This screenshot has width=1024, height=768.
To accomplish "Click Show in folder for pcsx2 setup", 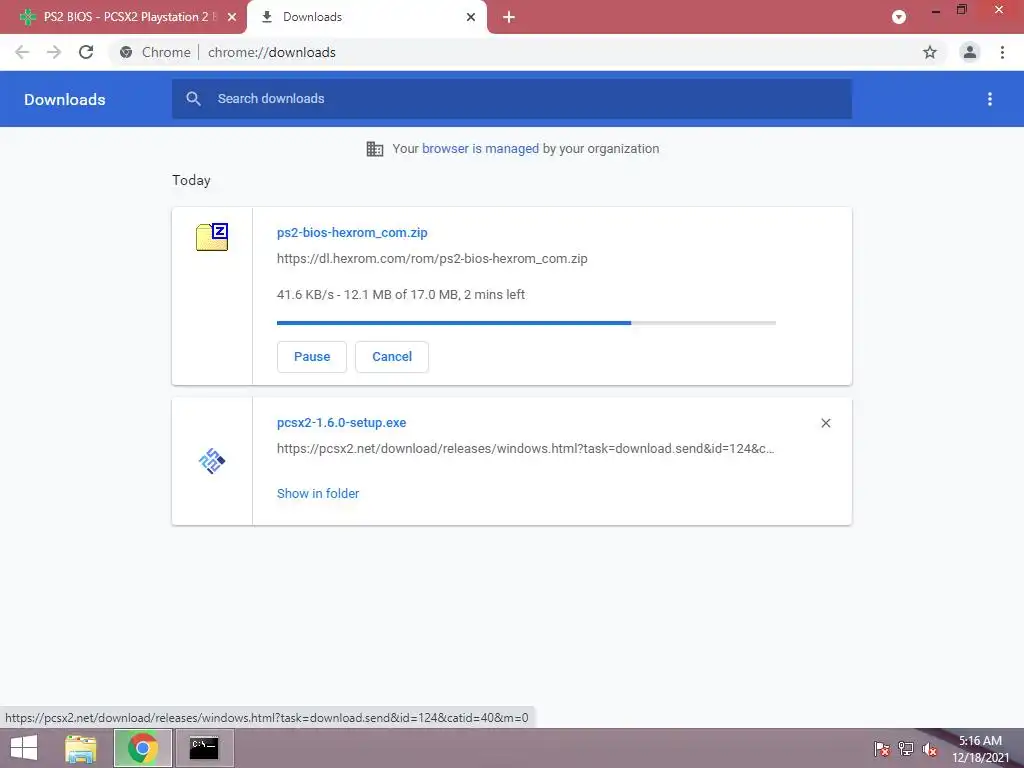I will [318, 494].
